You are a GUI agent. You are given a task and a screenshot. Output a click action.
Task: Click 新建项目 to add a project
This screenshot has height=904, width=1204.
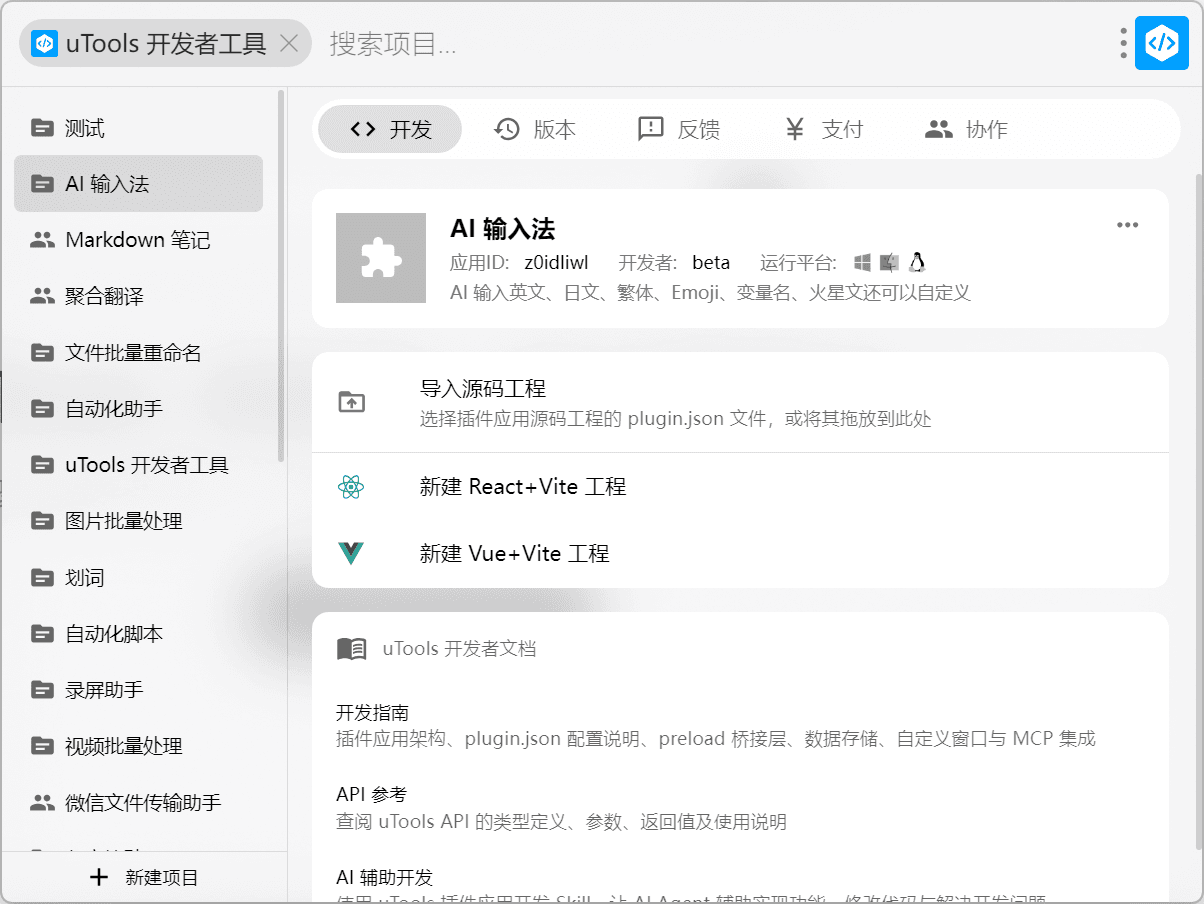[144, 878]
